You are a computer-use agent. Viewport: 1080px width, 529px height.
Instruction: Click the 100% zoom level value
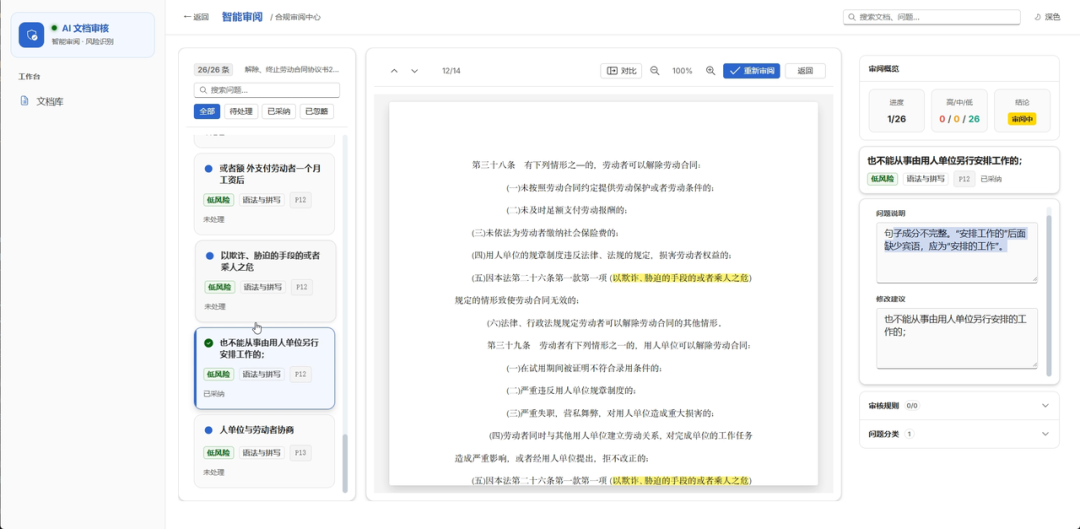[x=683, y=70]
